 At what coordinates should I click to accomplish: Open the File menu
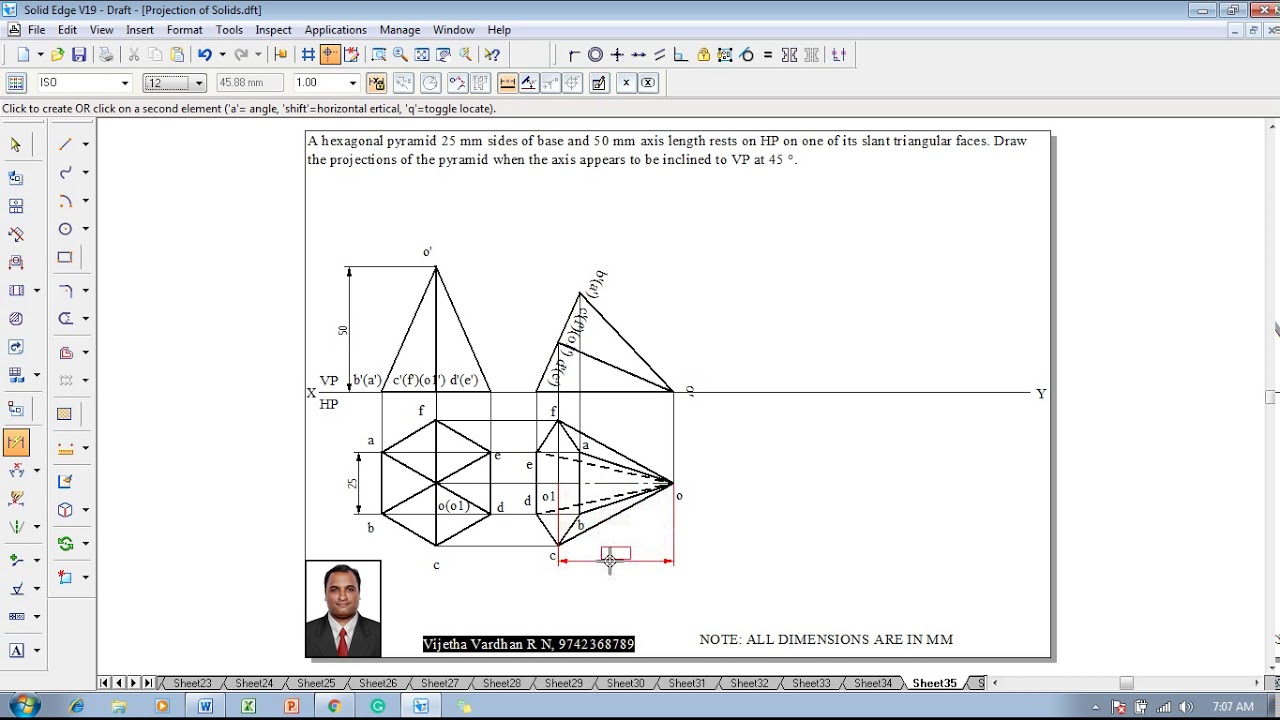[x=36, y=30]
